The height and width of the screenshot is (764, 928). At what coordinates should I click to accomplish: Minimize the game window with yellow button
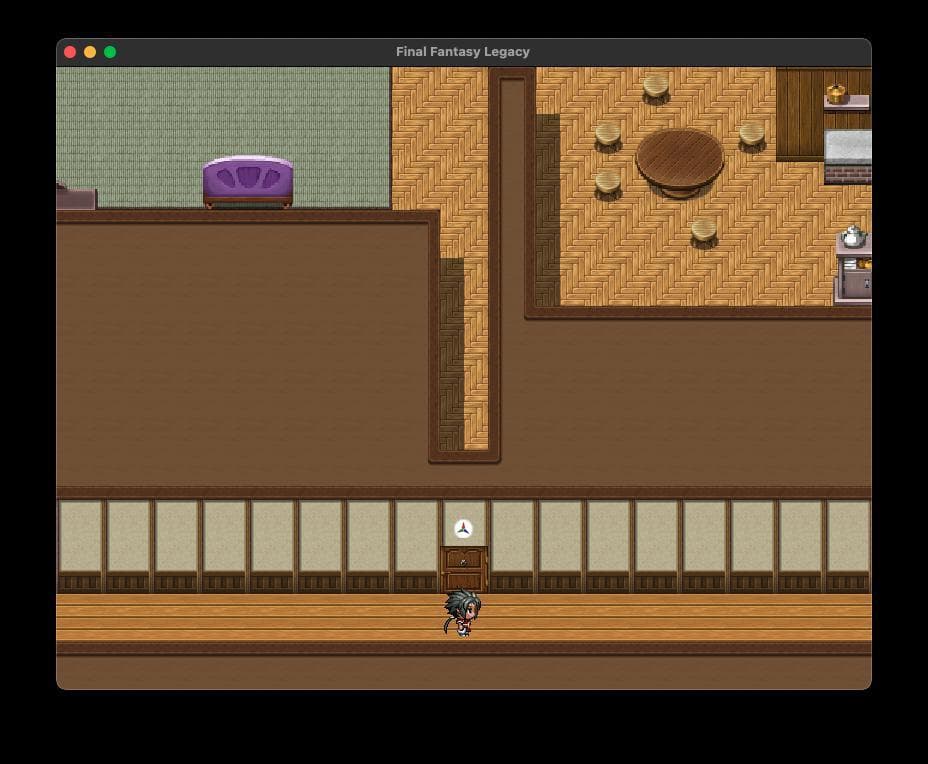tap(90, 52)
